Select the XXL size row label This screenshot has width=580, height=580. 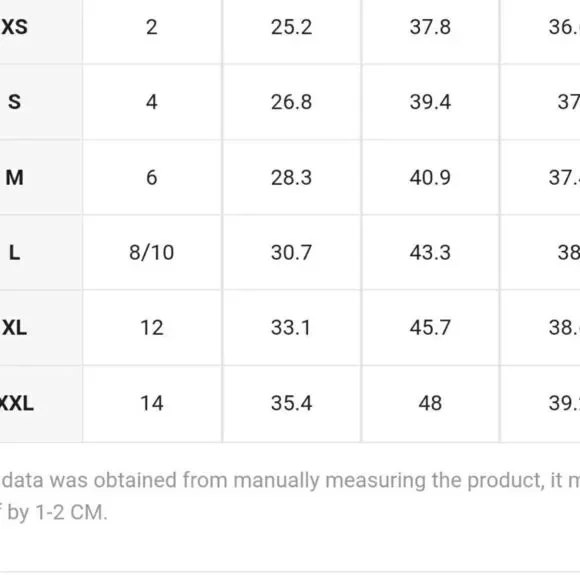point(17,403)
